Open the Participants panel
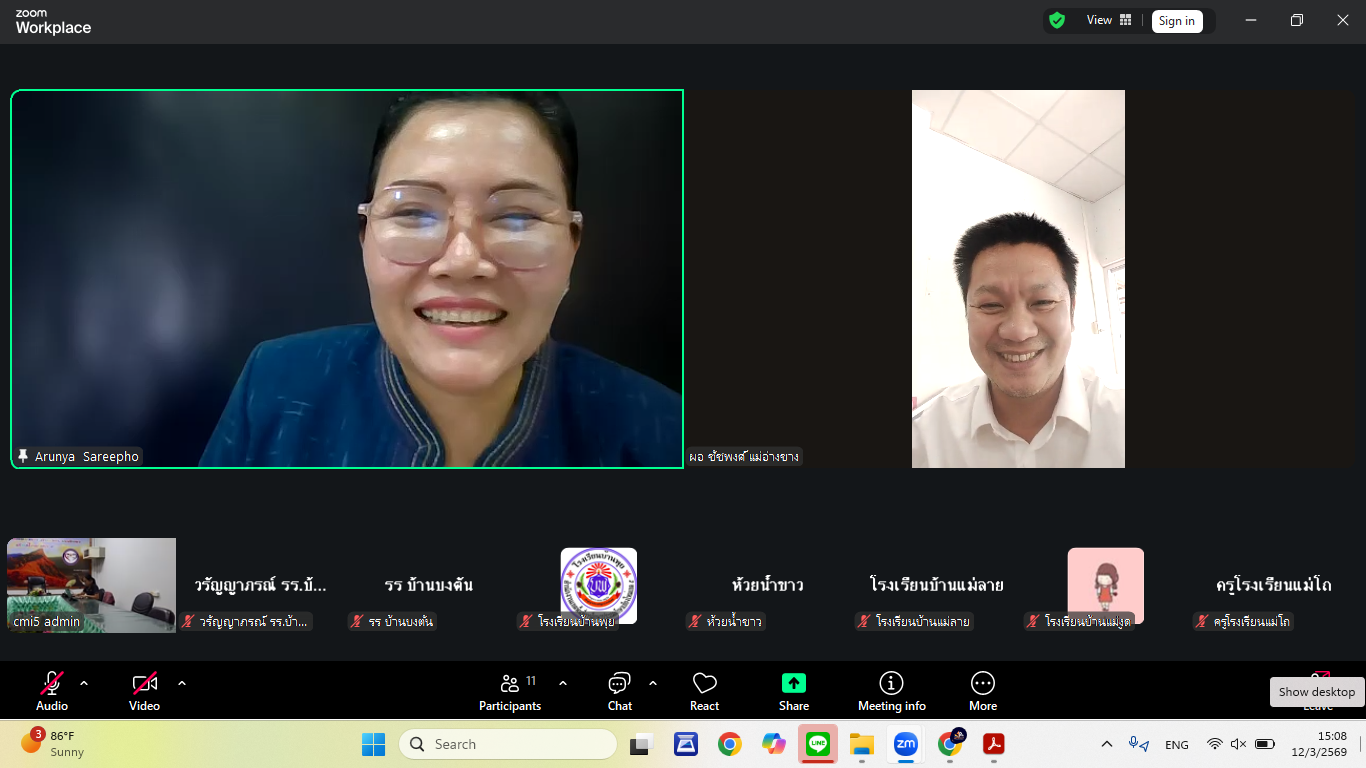Image resolution: width=1366 pixels, height=768 pixels. [510, 691]
